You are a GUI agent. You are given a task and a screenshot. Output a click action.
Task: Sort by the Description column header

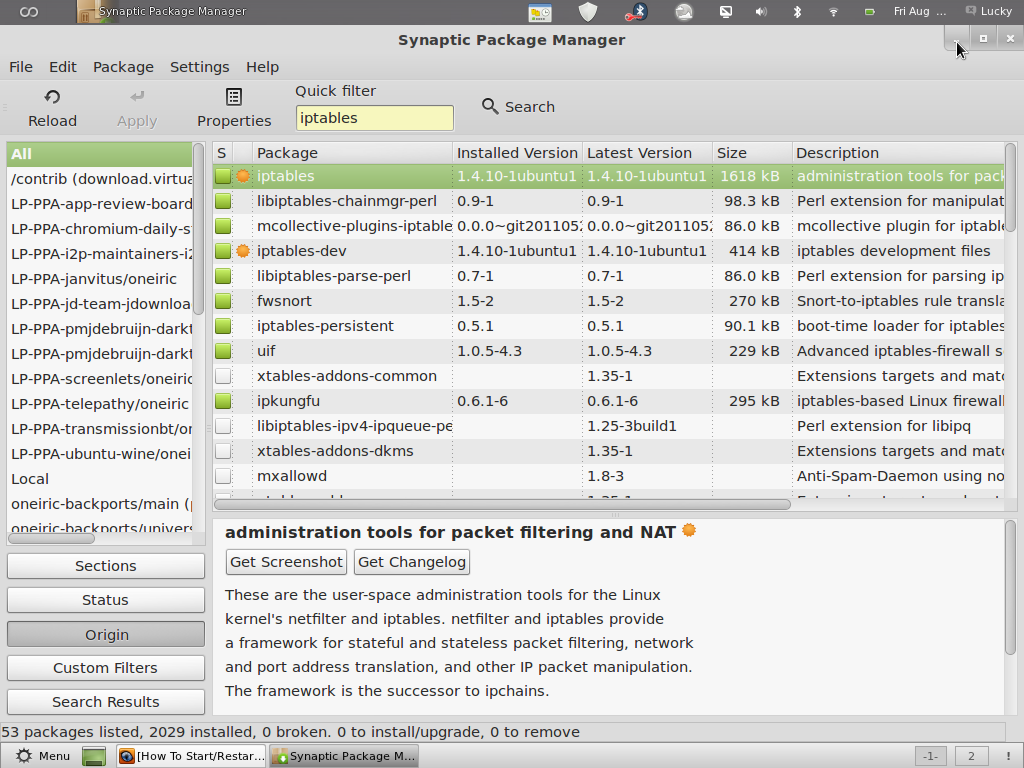[898, 153]
